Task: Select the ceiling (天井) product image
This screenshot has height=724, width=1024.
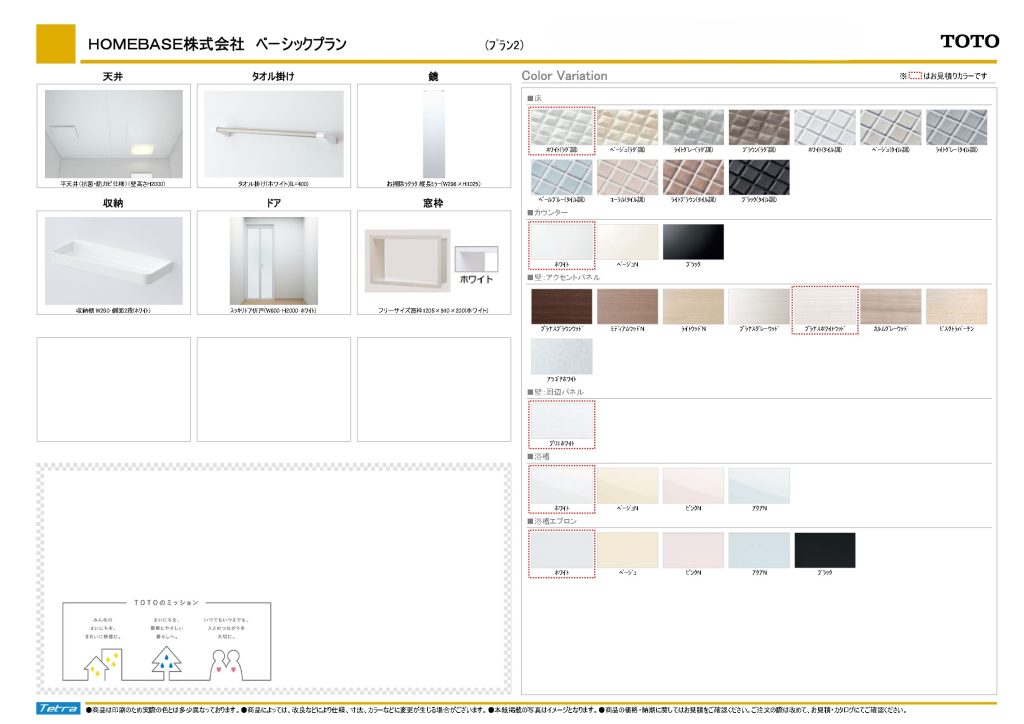Action: [113, 134]
